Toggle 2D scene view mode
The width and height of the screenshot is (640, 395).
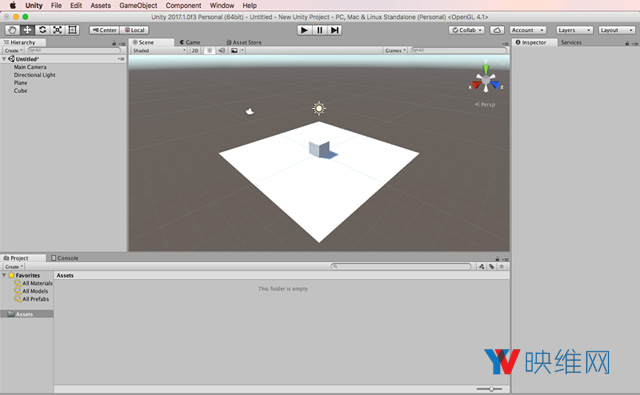[195, 51]
